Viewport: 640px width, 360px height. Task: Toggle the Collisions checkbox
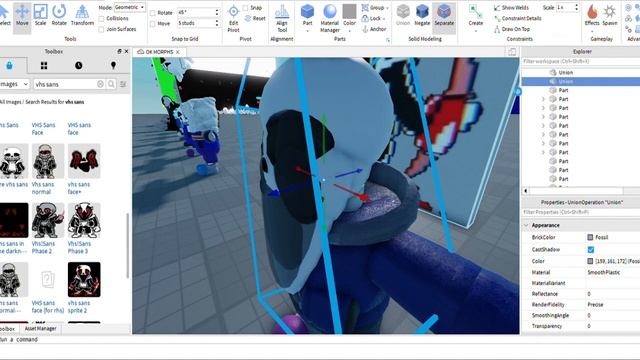pyautogui.click(x=101, y=18)
